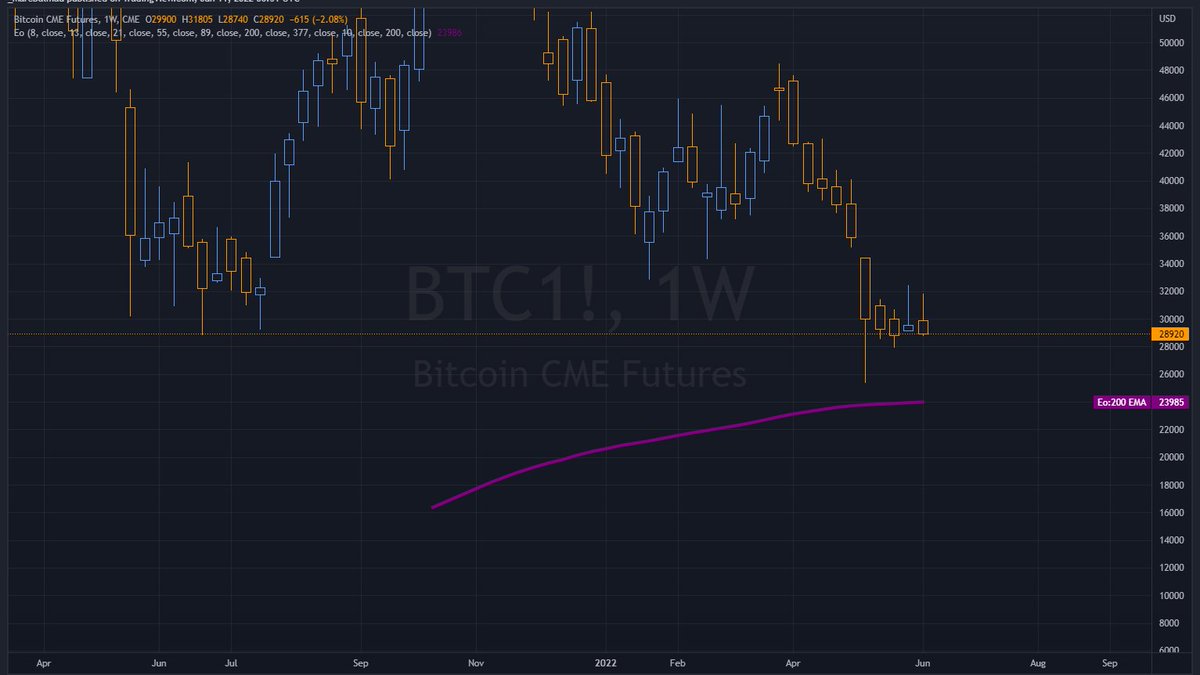Click the 6000 price scale value
Screen dimensions: 1200x675
1171,650
